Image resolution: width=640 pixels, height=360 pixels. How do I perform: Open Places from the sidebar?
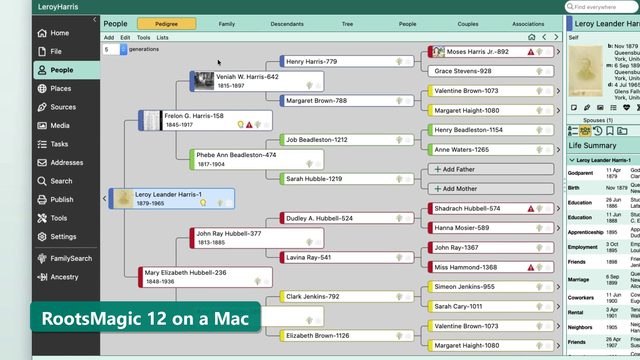pos(66,89)
